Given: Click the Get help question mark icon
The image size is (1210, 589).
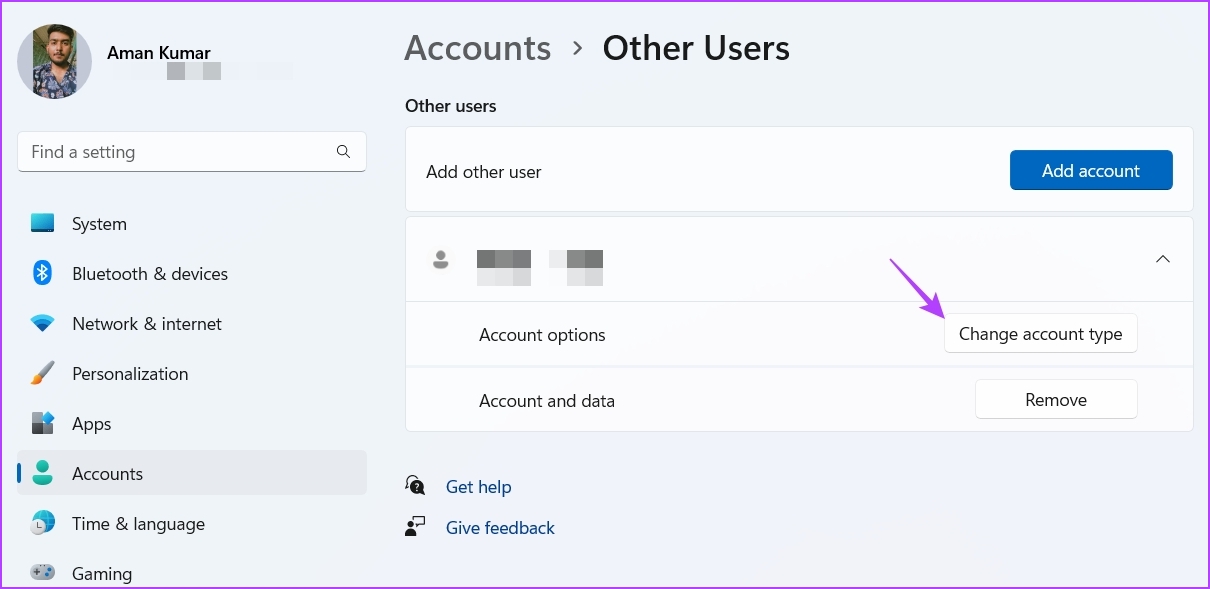Looking at the screenshot, I should point(415,485).
